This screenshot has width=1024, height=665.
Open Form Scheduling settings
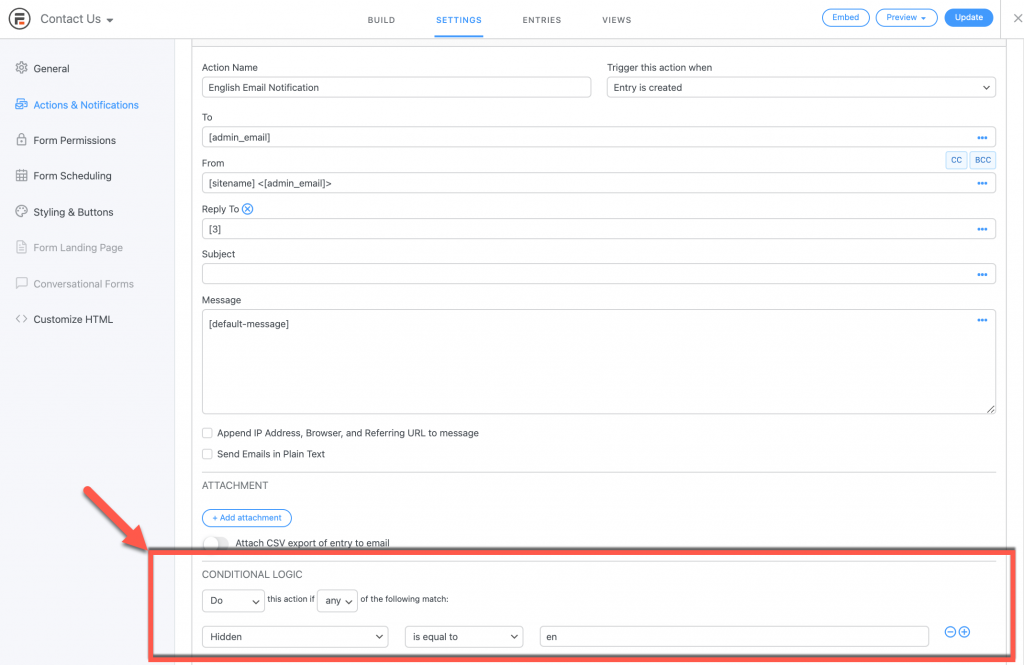pos(72,176)
